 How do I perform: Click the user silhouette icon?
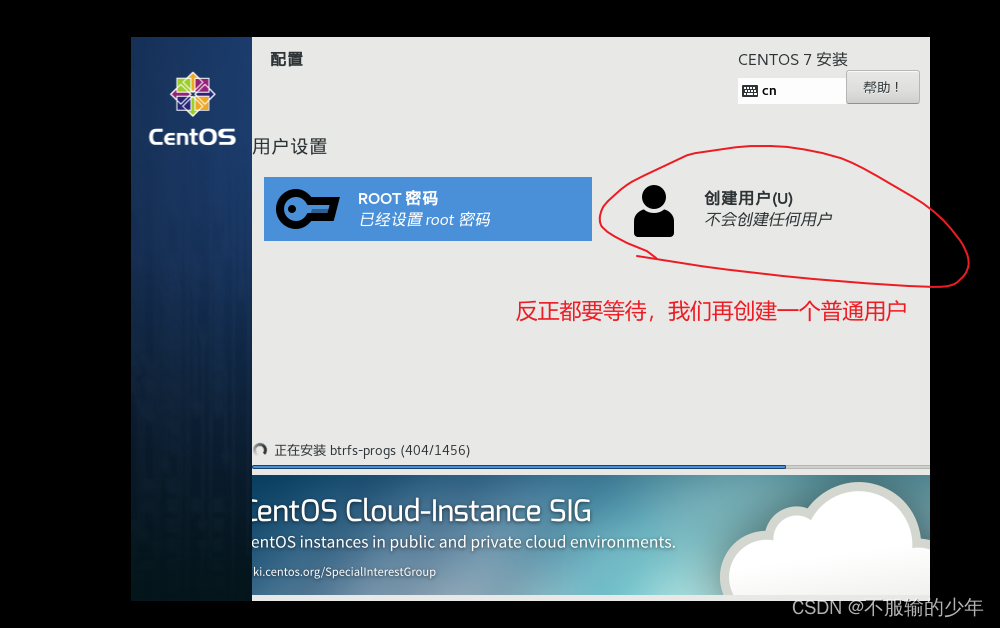[654, 211]
